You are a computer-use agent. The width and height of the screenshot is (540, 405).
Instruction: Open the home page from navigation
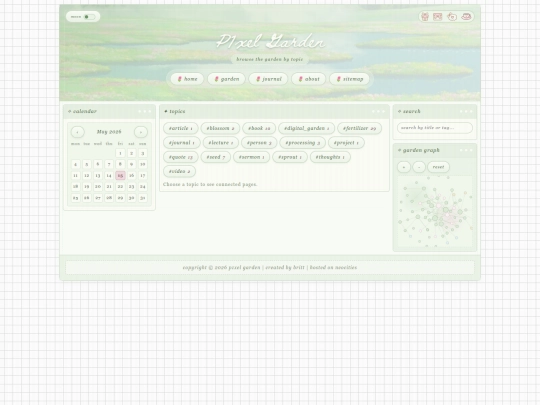pyautogui.click(x=187, y=79)
